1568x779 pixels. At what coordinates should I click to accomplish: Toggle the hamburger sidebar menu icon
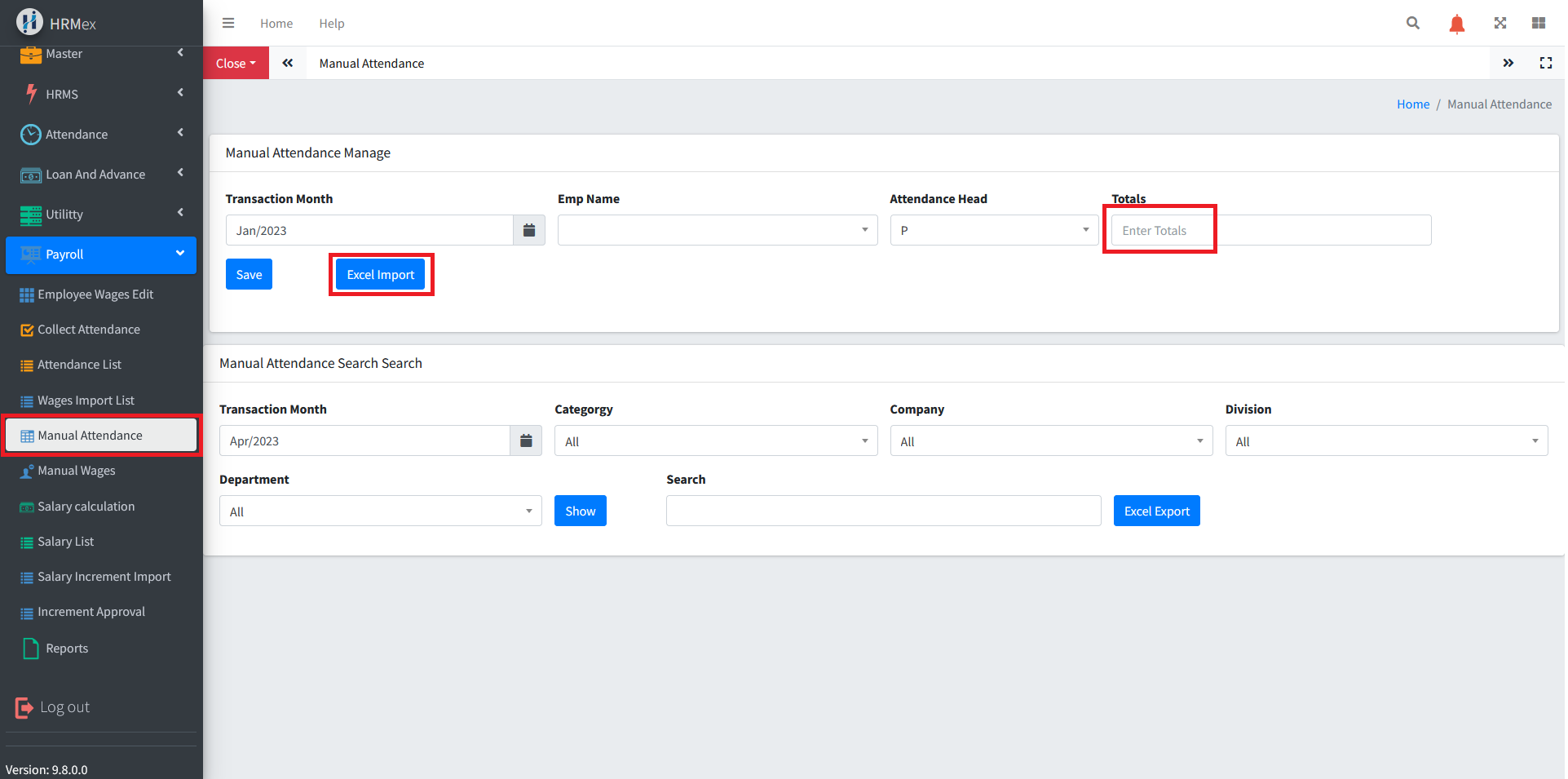pyautogui.click(x=228, y=23)
